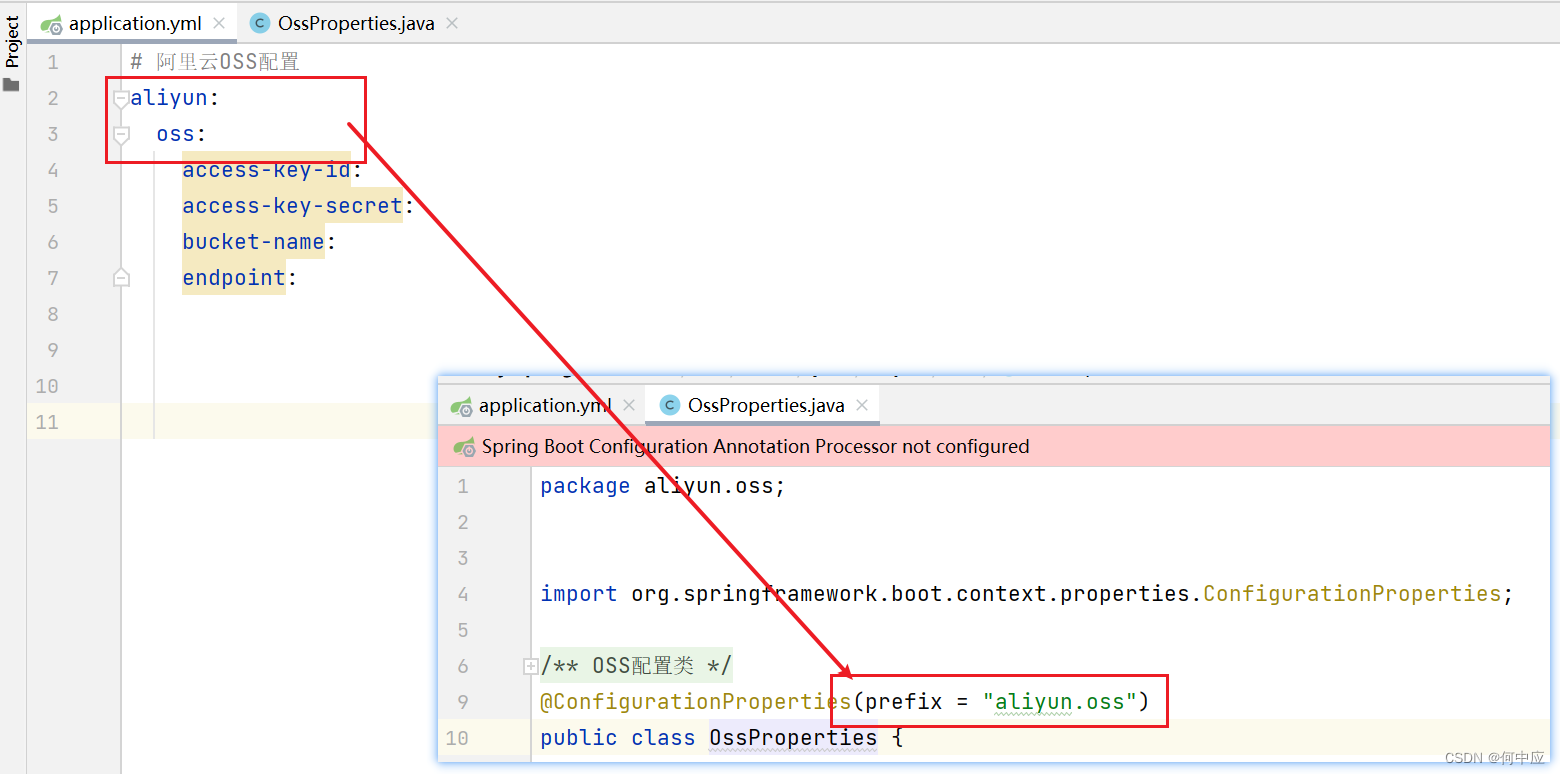
Task: Click the access-key-id YAML key
Action: (x=267, y=170)
